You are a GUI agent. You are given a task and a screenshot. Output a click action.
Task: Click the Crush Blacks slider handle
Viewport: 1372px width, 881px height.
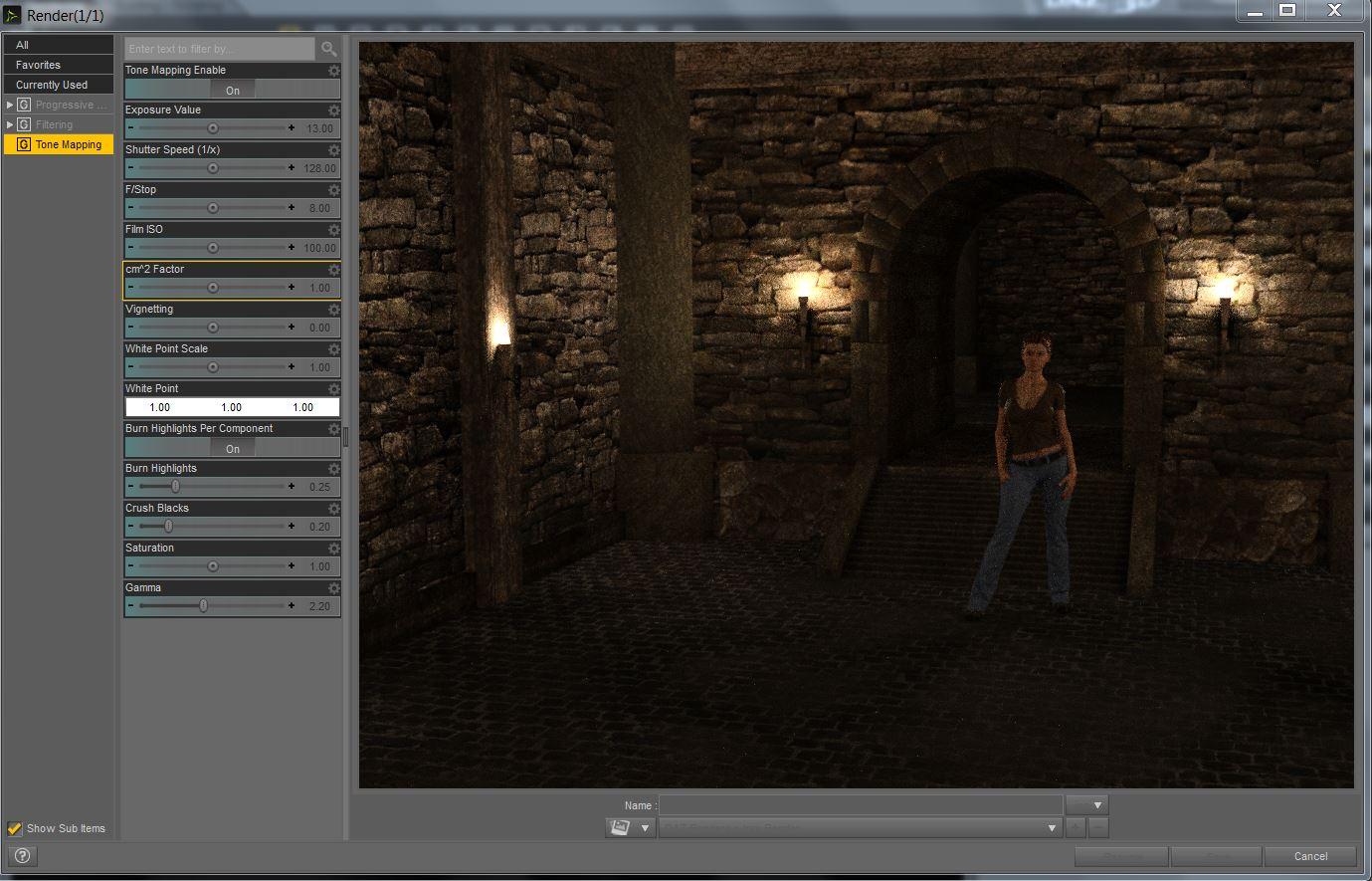pyautogui.click(x=168, y=527)
